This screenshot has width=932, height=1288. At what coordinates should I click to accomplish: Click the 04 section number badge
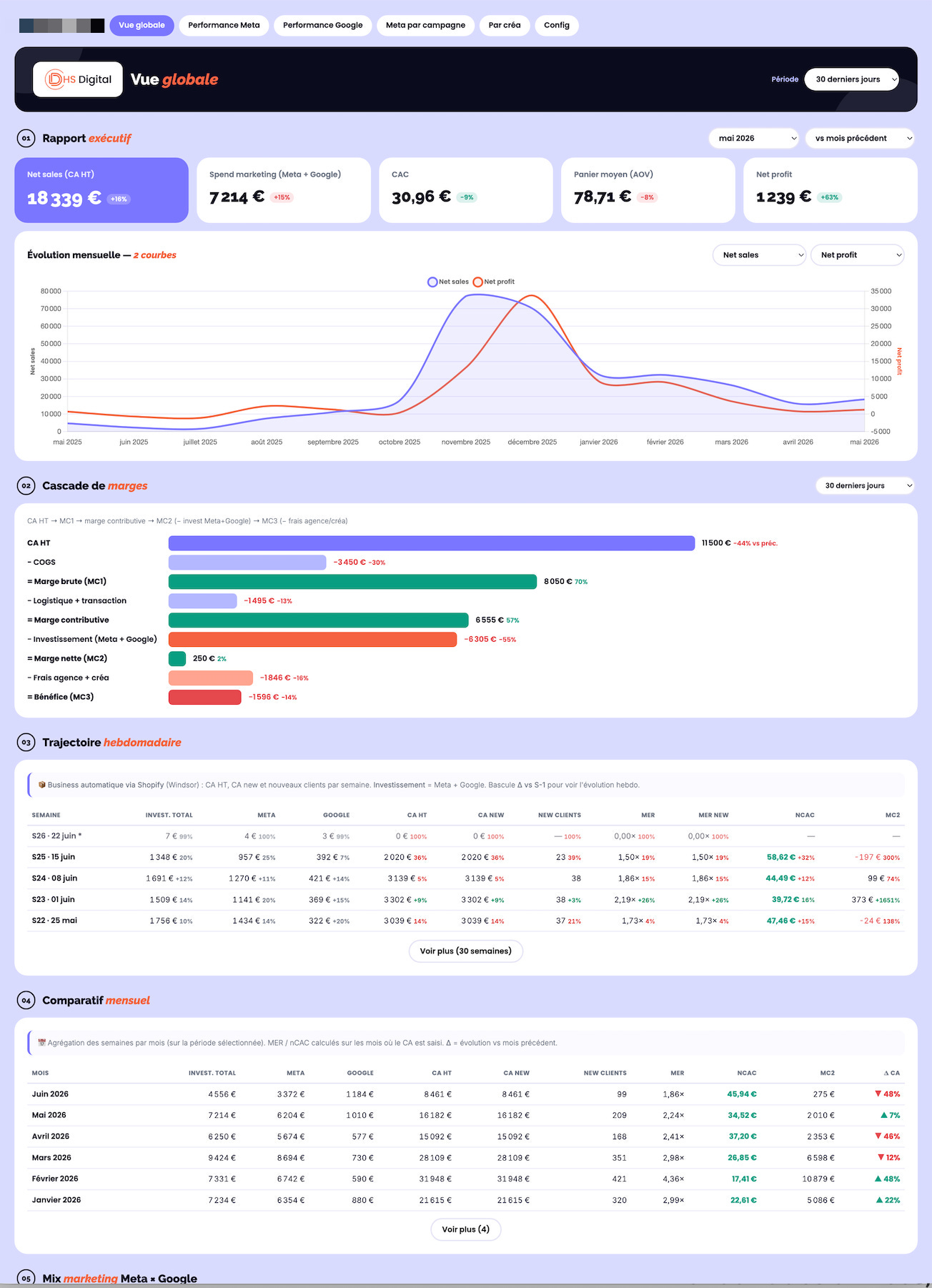point(26,1000)
